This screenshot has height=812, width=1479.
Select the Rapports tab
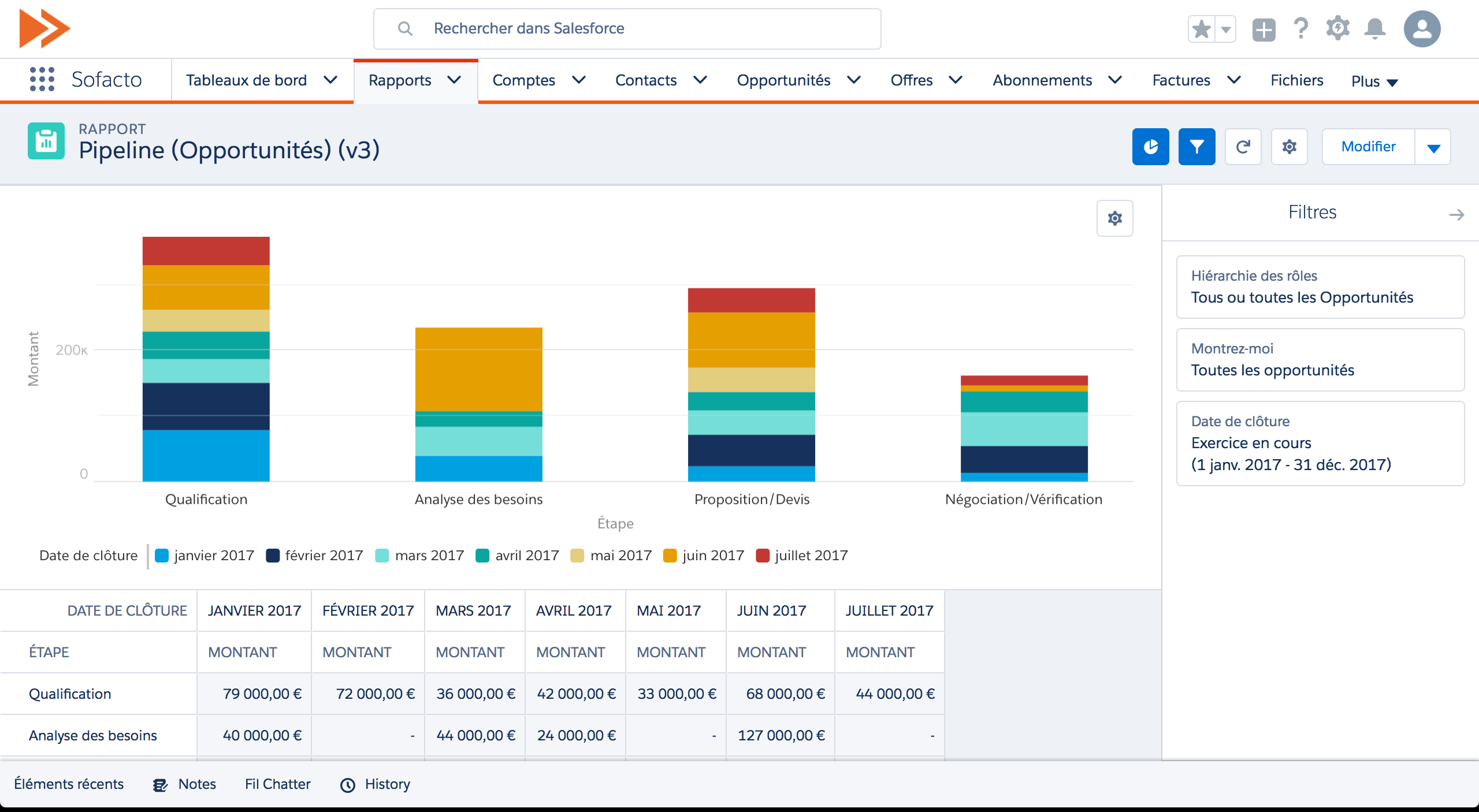tap(400, 80)
